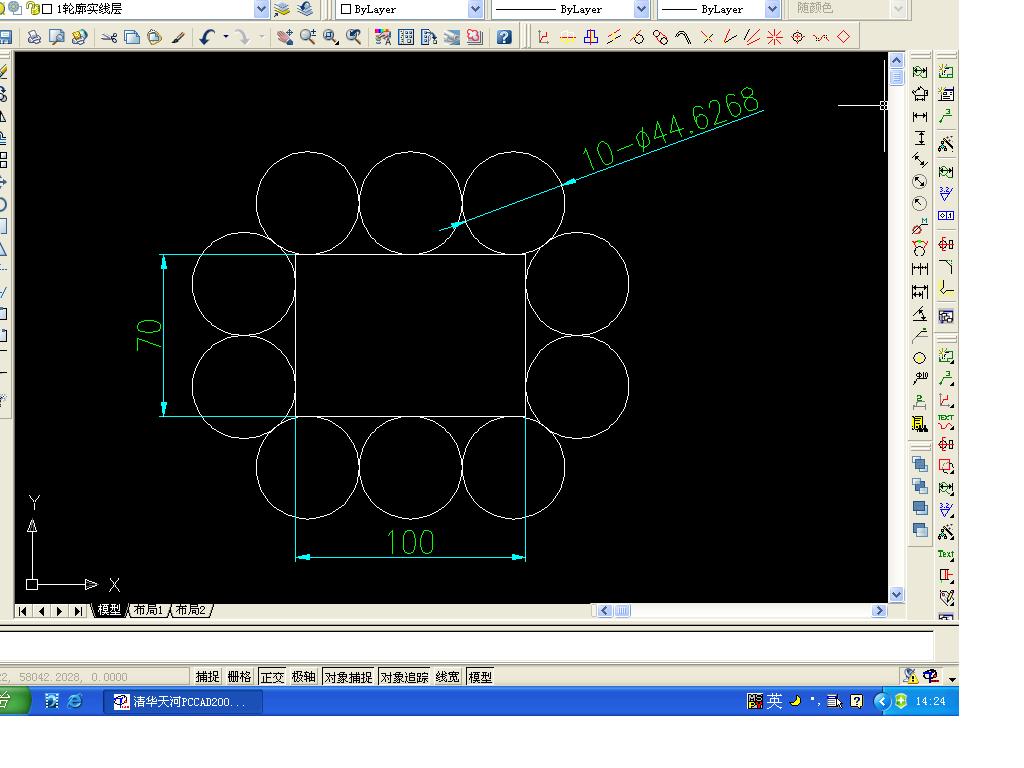
Task: Select the Angular Dimension tool
Action: (920, 314)
